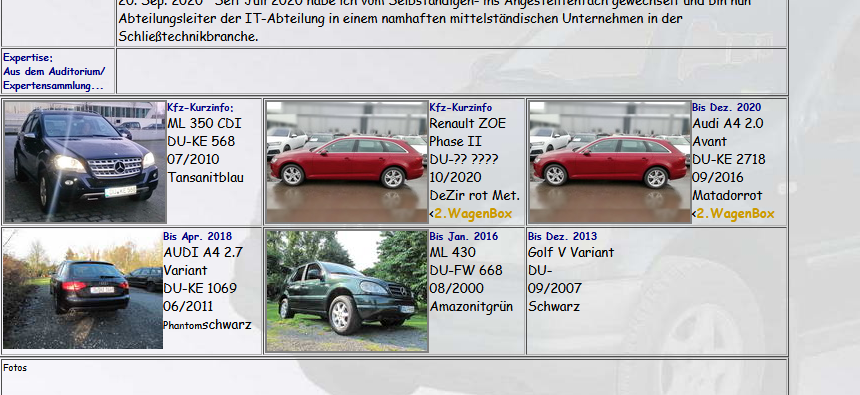Open the red Renault ZOE Phase II photo

[347, 162]
